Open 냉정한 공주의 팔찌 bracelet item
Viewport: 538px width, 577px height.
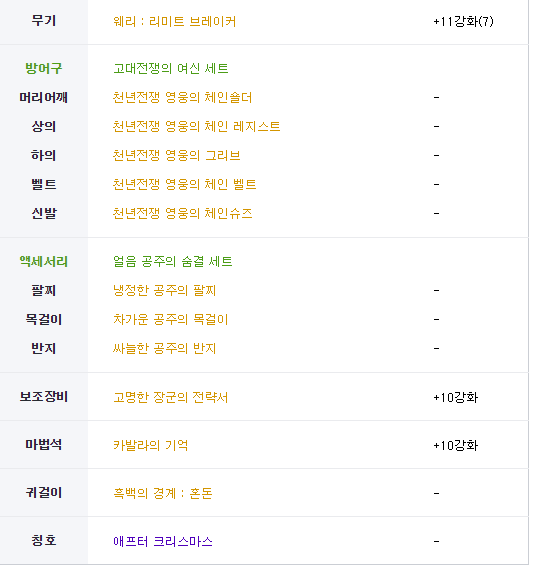pyautogui.click(x=164, y=291)
